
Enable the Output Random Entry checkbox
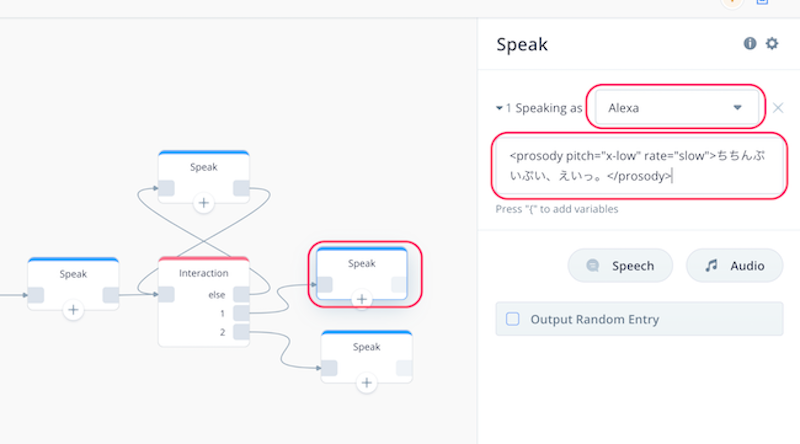[x=512, y=319]
